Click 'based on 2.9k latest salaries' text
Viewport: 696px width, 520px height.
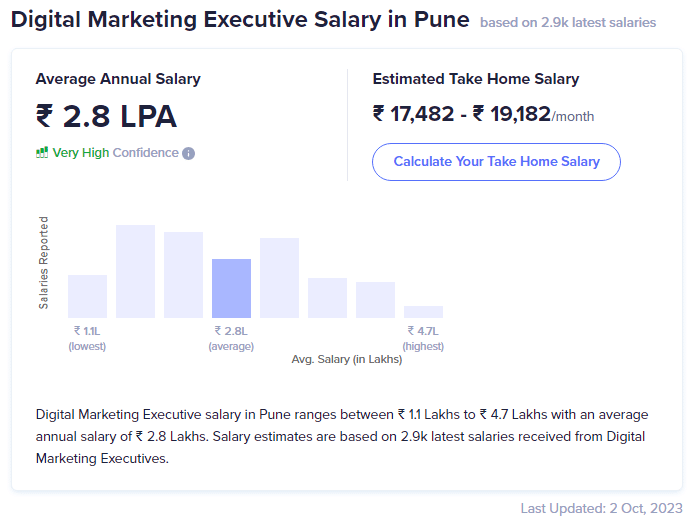(568, 22)
